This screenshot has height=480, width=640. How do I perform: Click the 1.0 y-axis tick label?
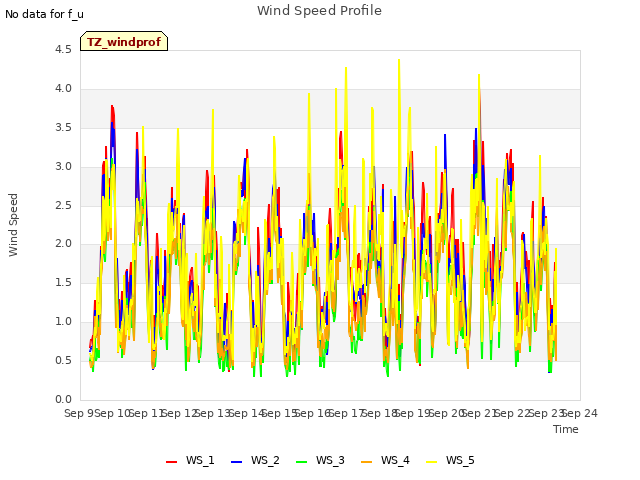pos(63,322)
